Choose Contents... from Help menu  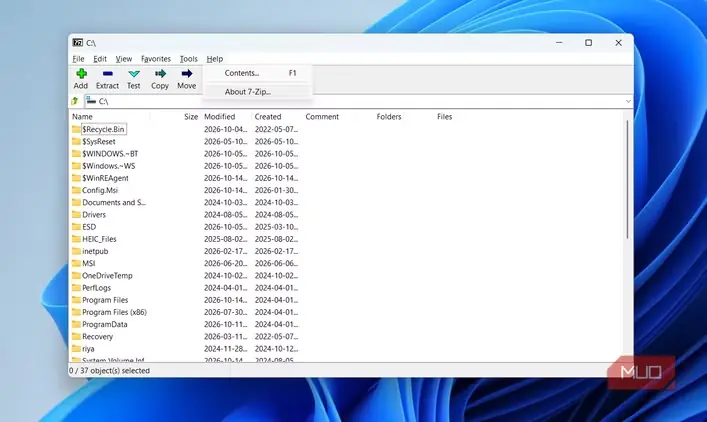click(257, 73)
